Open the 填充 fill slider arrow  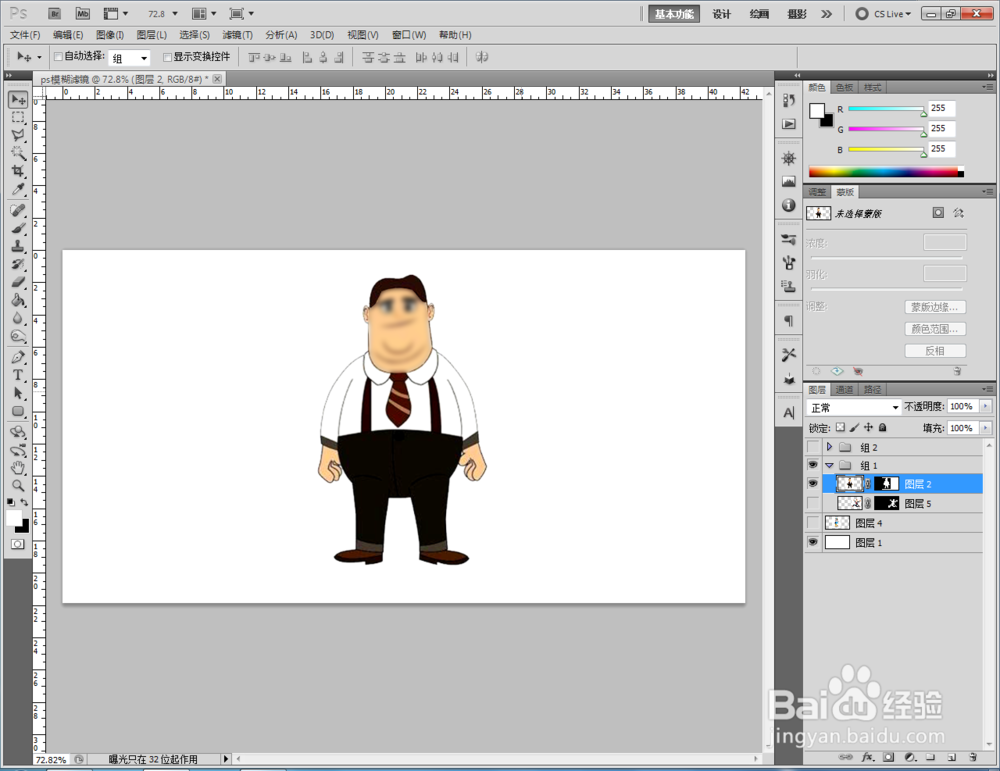point(985,428)
